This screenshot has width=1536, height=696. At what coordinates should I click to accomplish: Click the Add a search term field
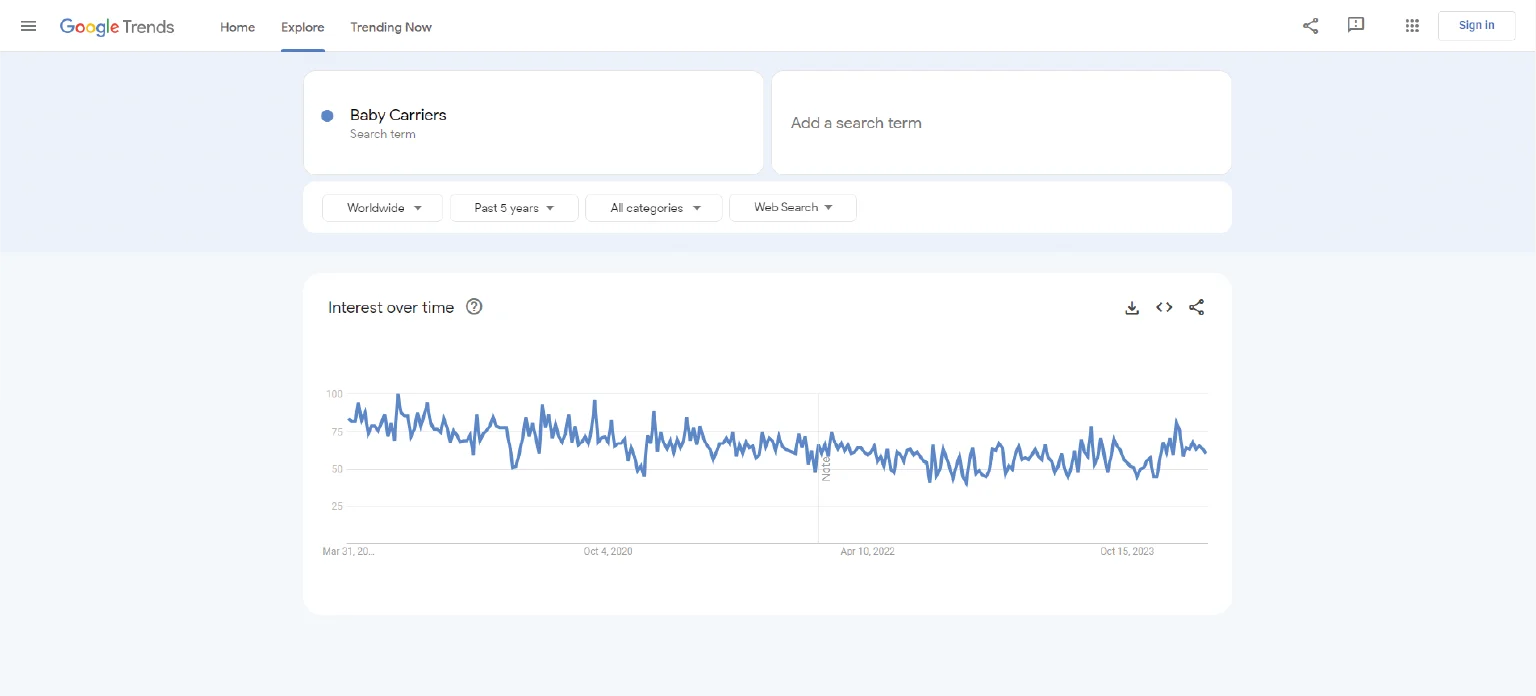1000,123
